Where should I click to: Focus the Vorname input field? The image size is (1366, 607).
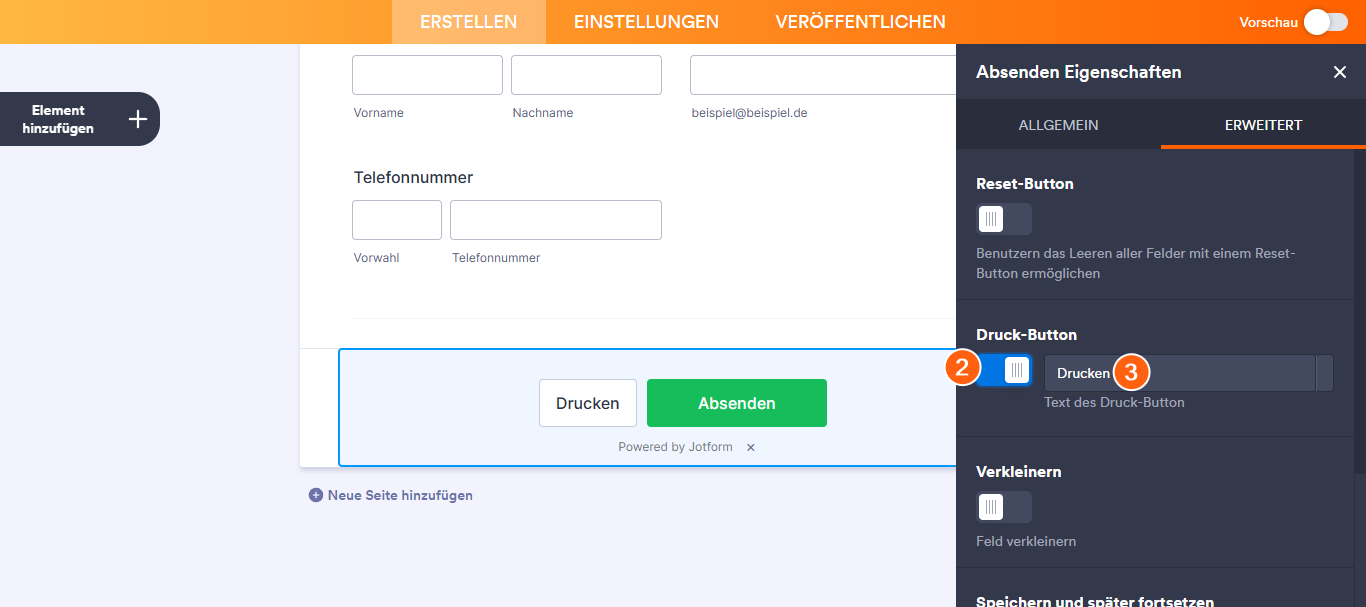pyautogui.click(x=427, y=75)
